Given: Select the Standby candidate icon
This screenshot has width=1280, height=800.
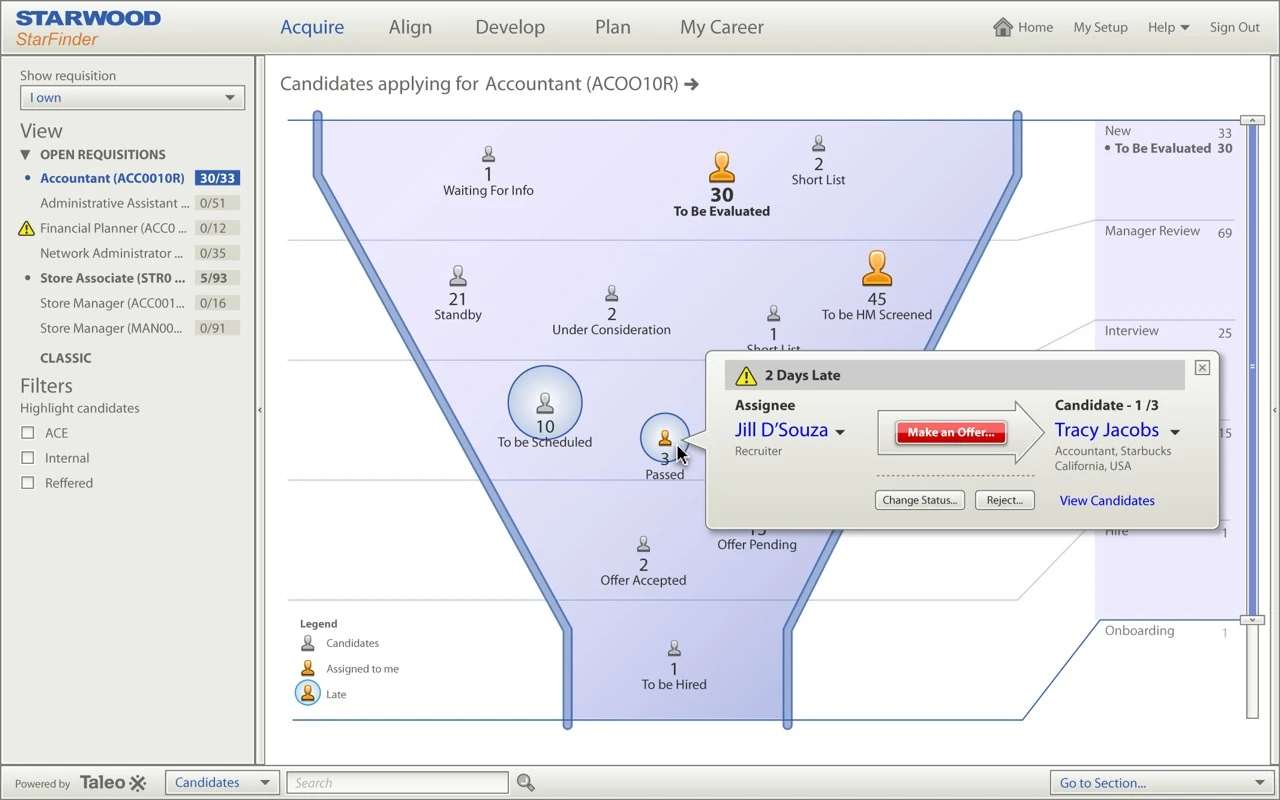Looking at the screenshot, I should (458, 276).
